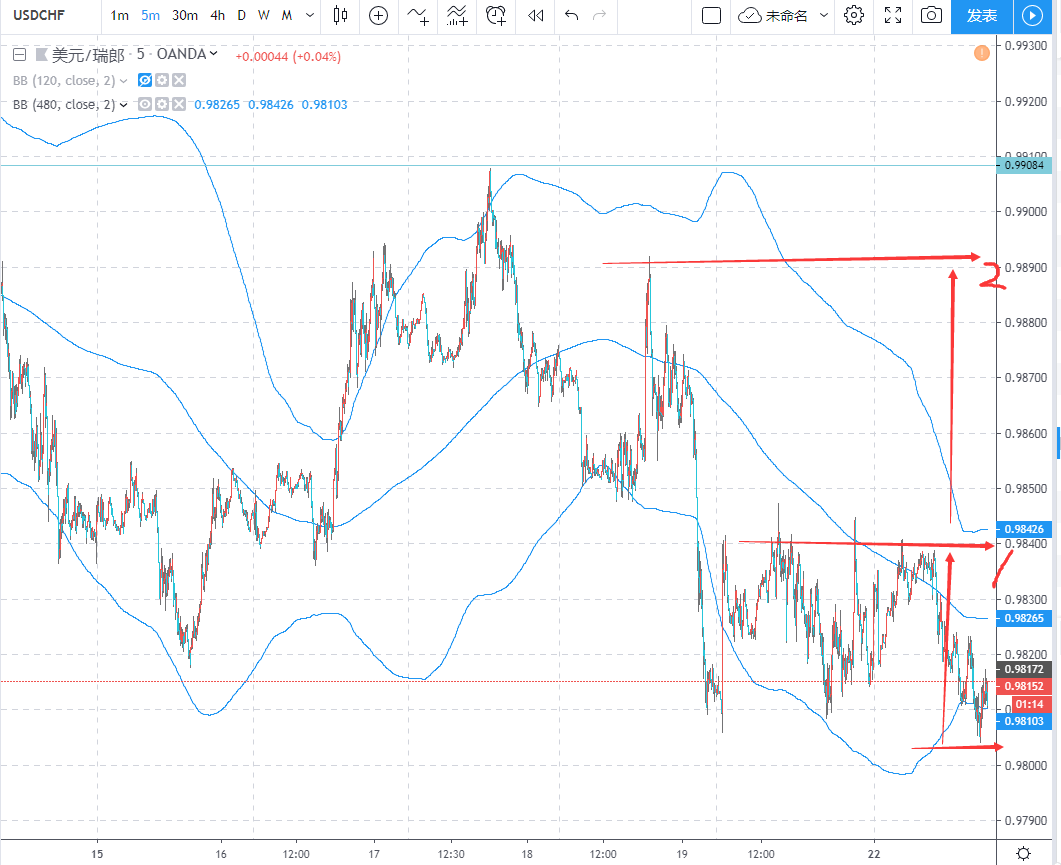Save chart layout via the cloud icon
This screenshot has width=1061, height=865.
pos(750,15)
